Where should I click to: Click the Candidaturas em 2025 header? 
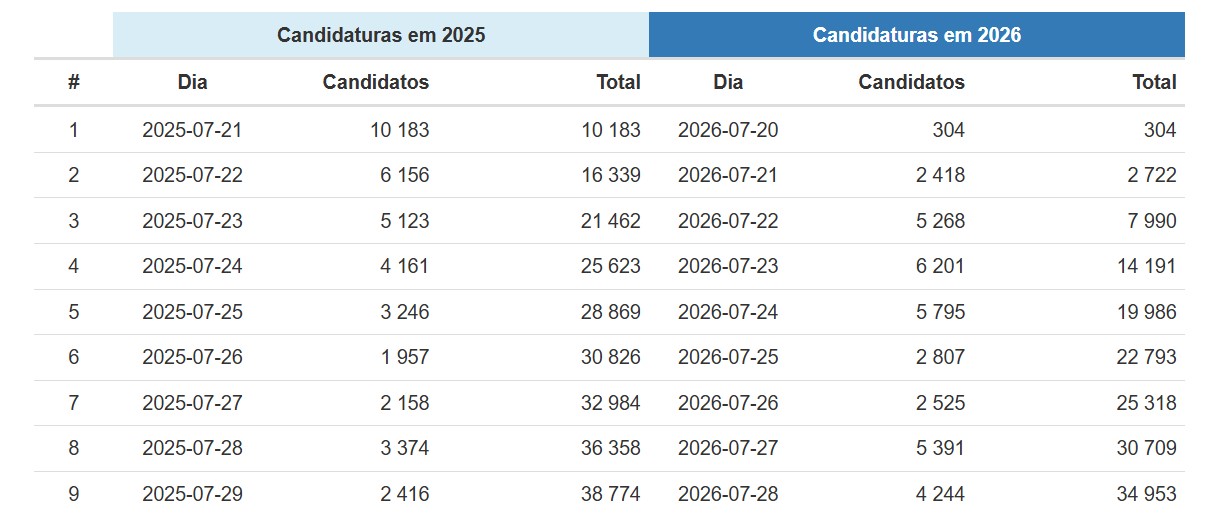click(x=381, y=35)
